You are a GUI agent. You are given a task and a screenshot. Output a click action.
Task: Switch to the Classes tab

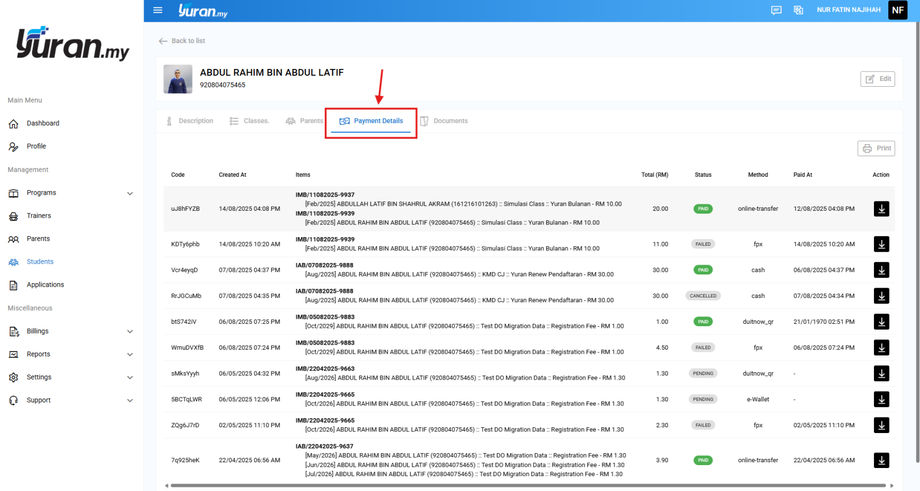click(249, 121)
